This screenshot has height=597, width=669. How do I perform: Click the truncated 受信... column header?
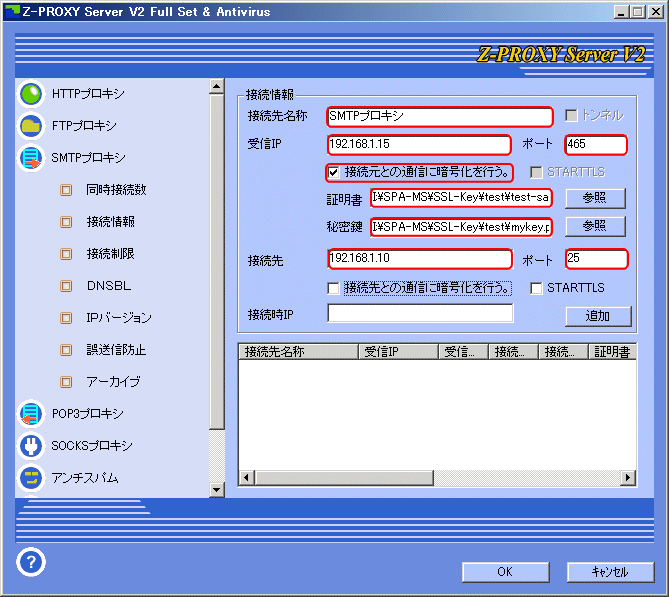click(x=463, y=352)
